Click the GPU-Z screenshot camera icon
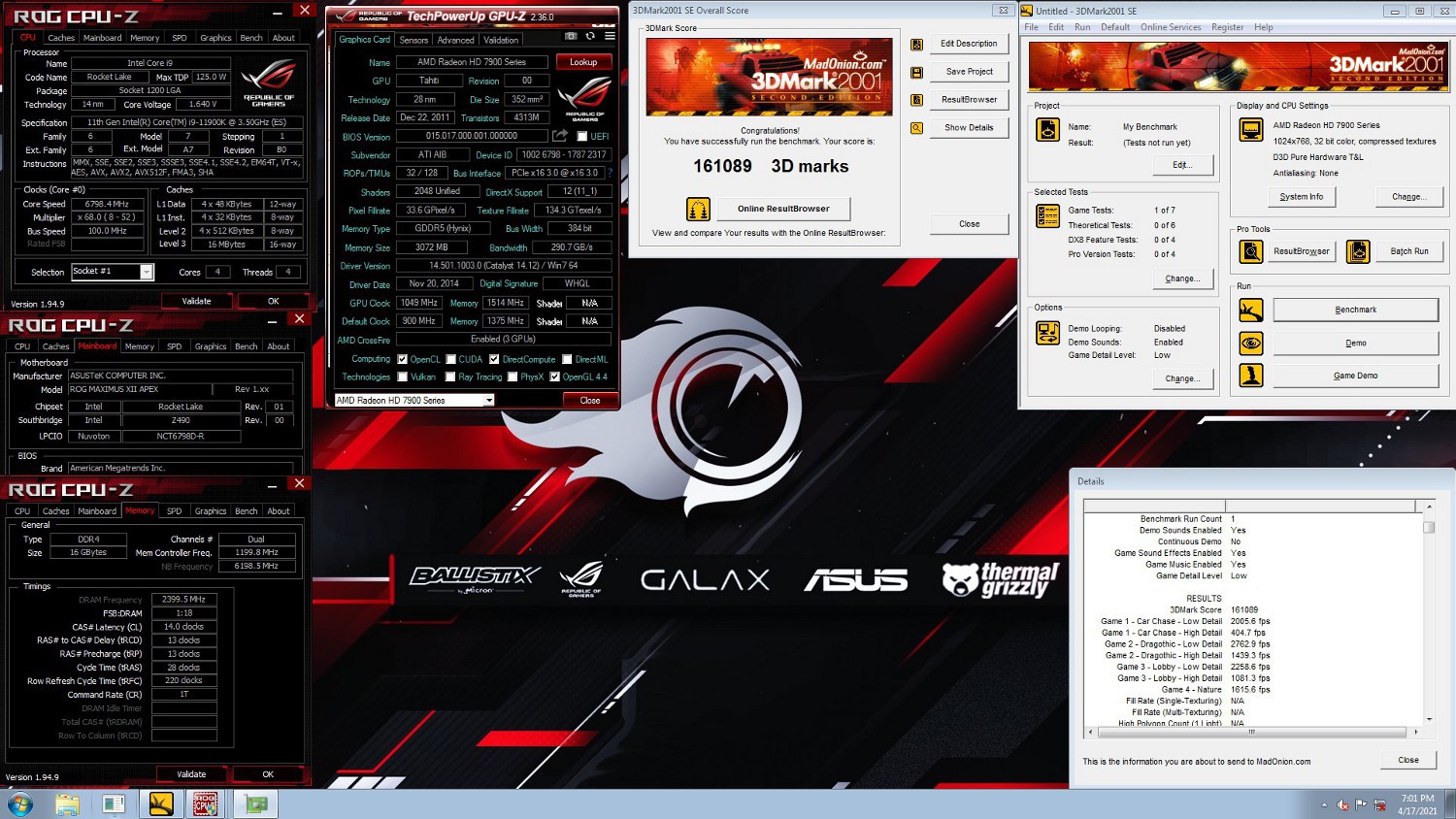 (x=571, y=36)
